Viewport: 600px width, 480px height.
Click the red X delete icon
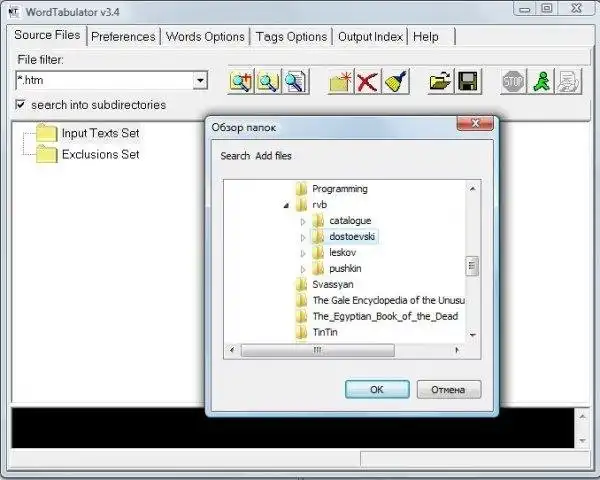367,81
